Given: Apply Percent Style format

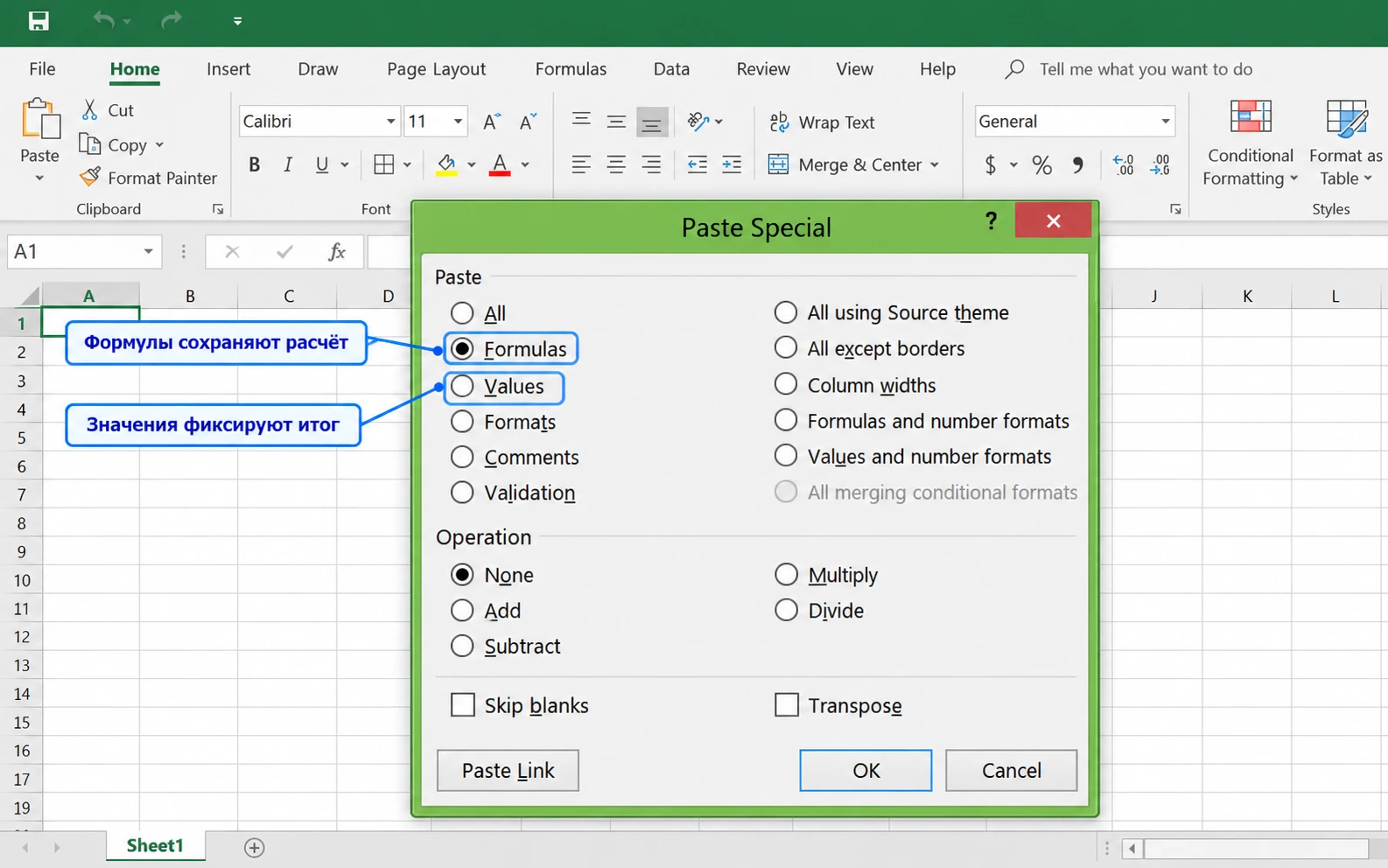Looking at the screenshot, I should (x=1041, y=164).
